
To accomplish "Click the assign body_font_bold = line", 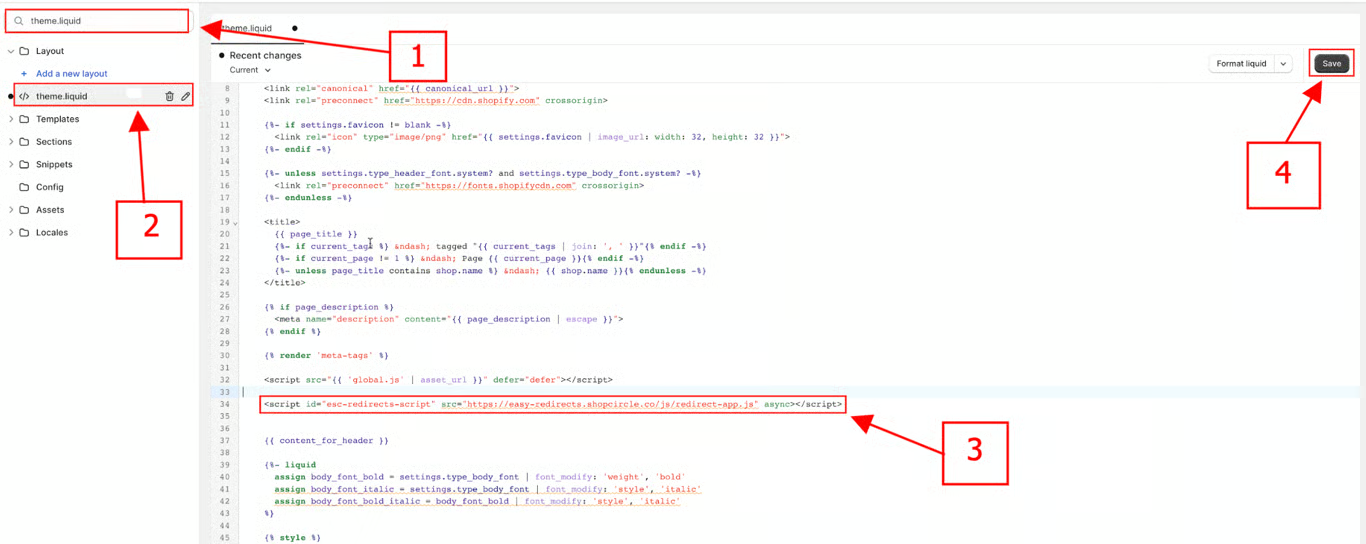I will [479, 477].
